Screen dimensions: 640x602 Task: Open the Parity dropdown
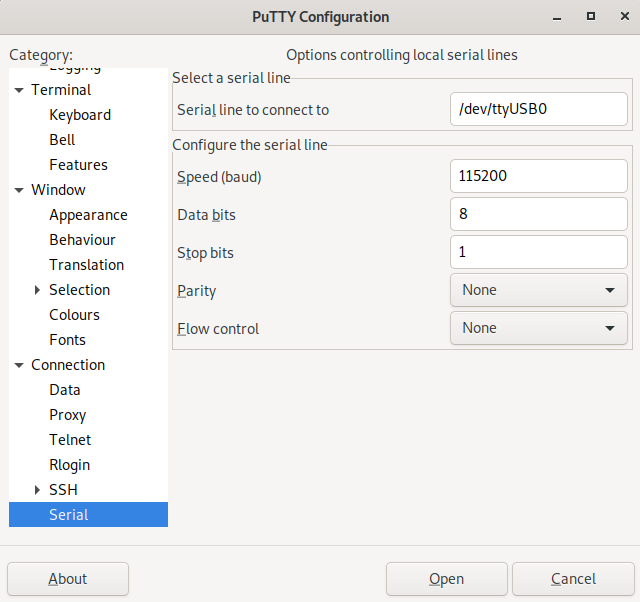click(538, 290)
